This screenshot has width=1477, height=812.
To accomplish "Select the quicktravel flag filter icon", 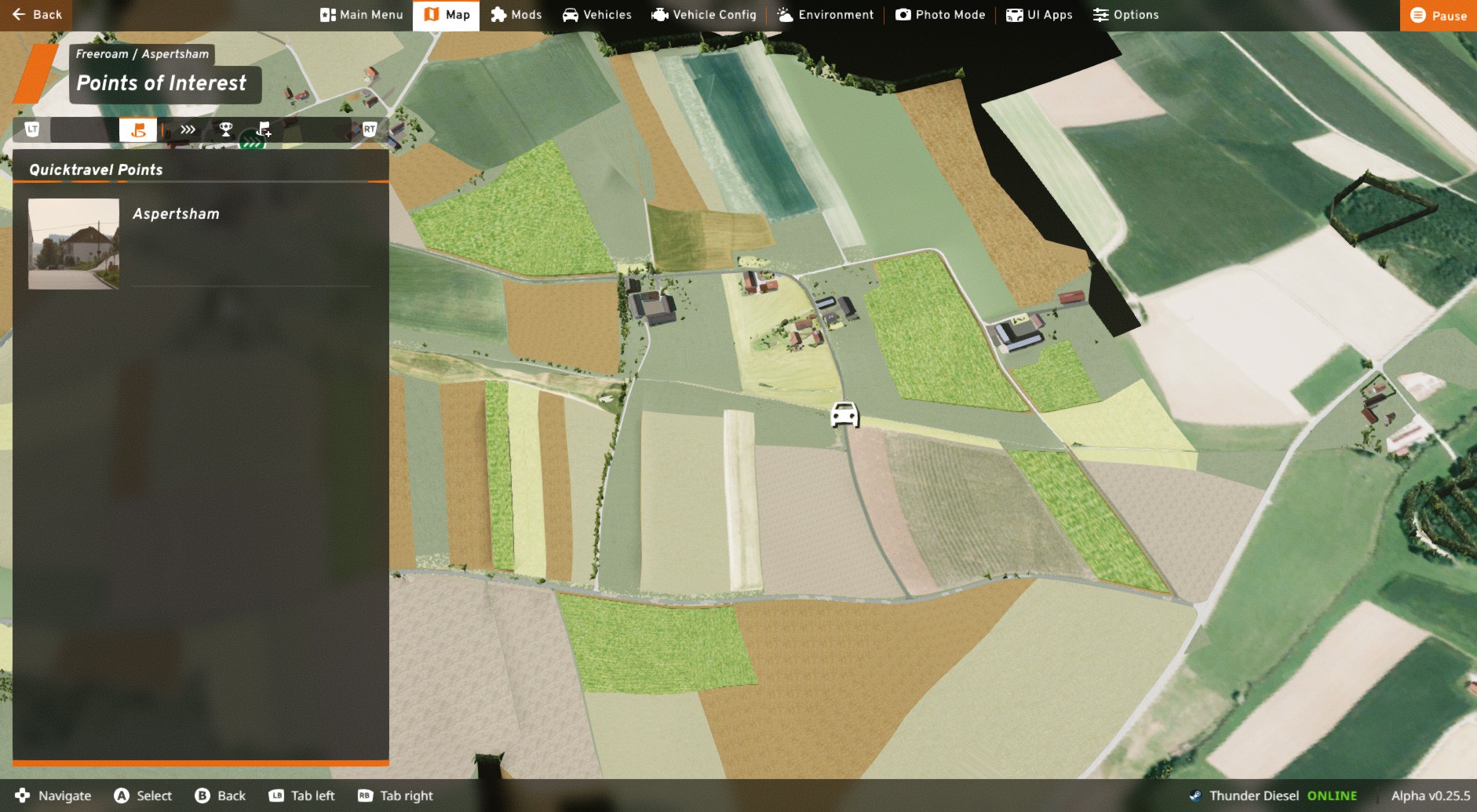I will click(x=138, y=129).
